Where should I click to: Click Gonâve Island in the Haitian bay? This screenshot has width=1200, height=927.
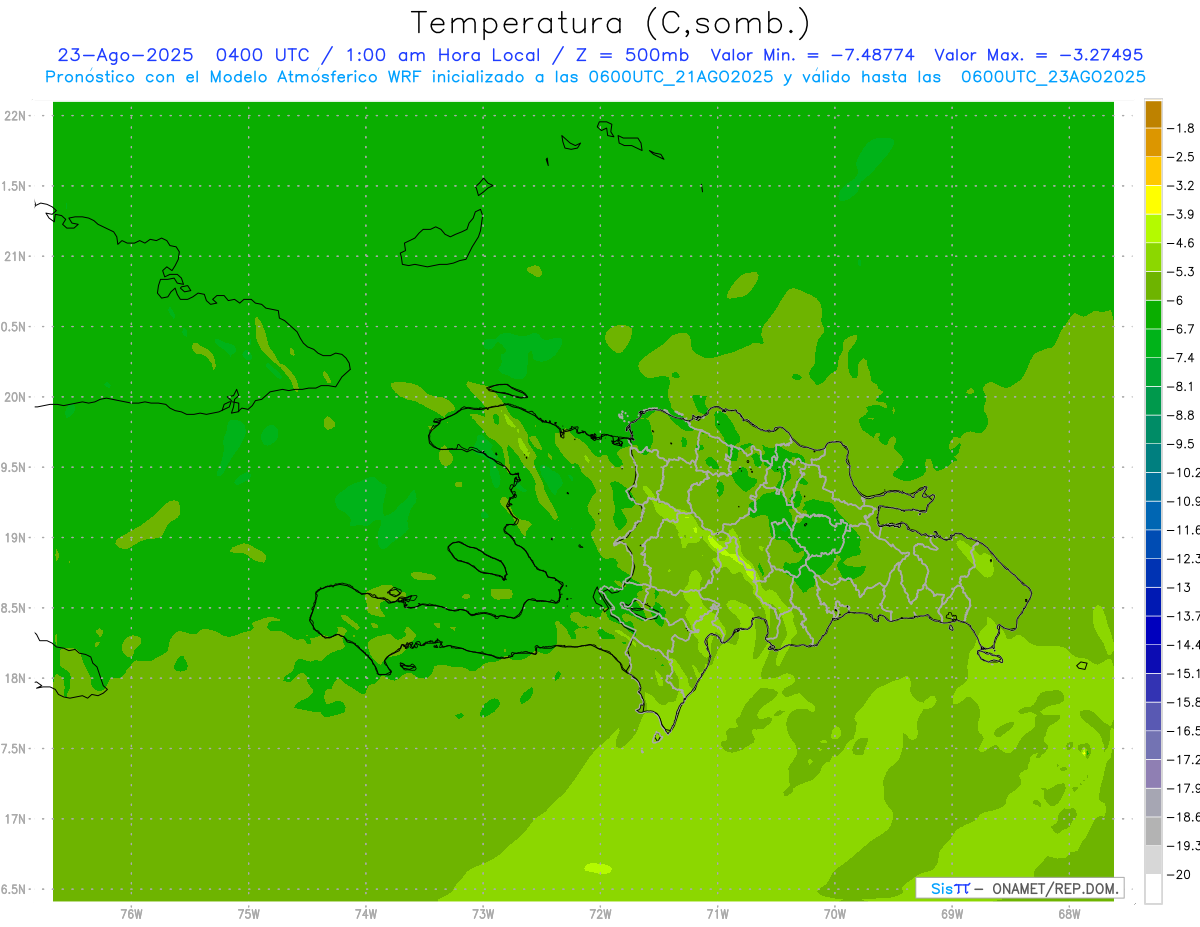pos(479,559)
